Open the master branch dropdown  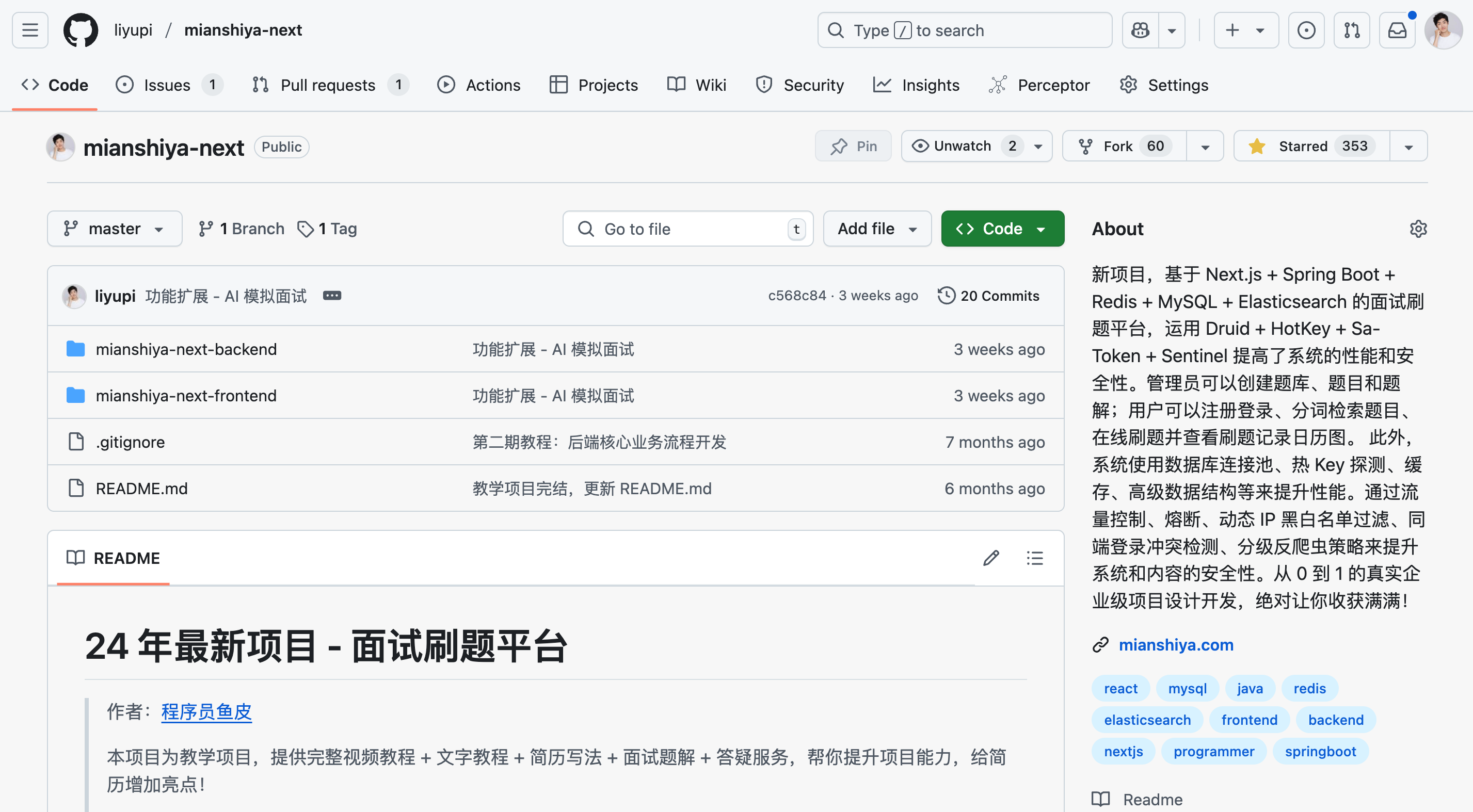pos(115,229)
